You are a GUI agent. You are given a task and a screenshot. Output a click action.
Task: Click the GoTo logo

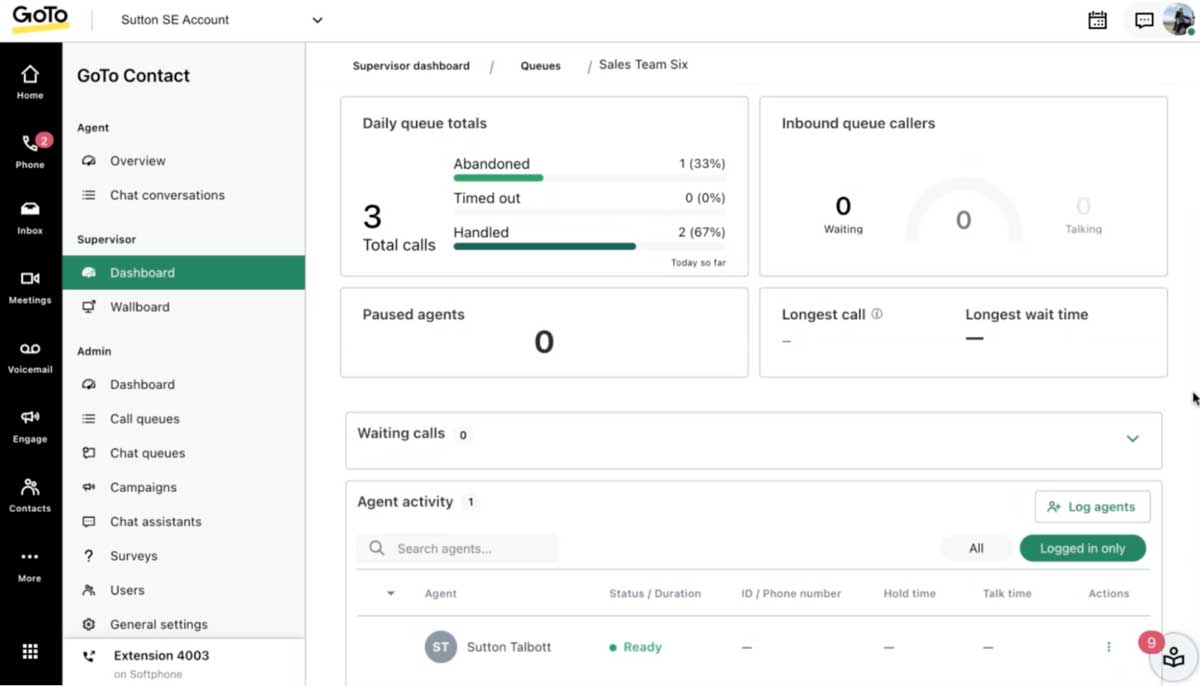(38, 18)
